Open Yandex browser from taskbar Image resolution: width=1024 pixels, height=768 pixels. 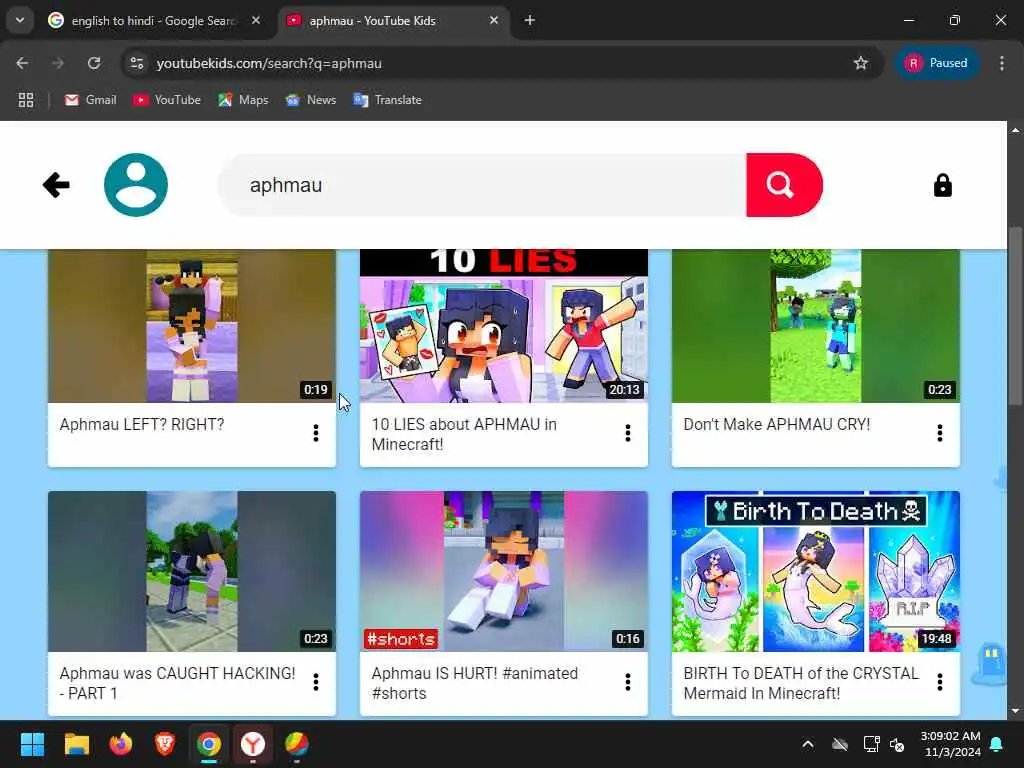pos(253,744)
